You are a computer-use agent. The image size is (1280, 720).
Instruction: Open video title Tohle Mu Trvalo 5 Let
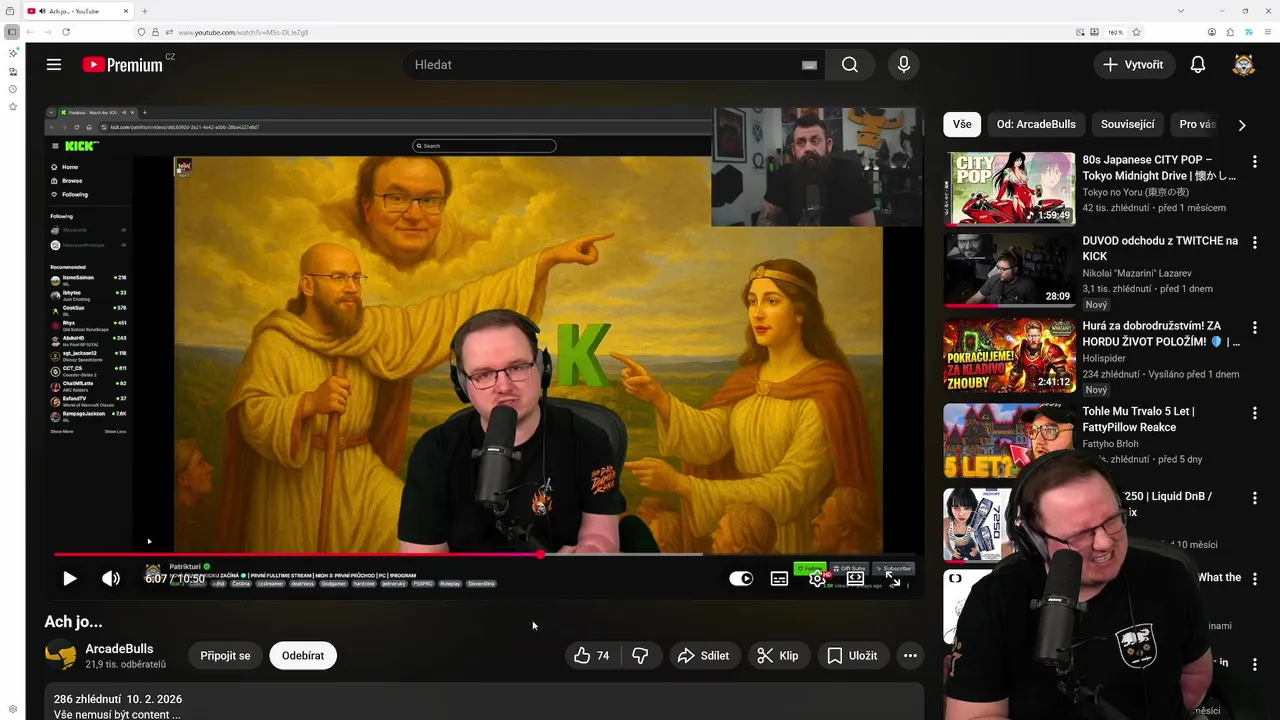coord(1138,419)
